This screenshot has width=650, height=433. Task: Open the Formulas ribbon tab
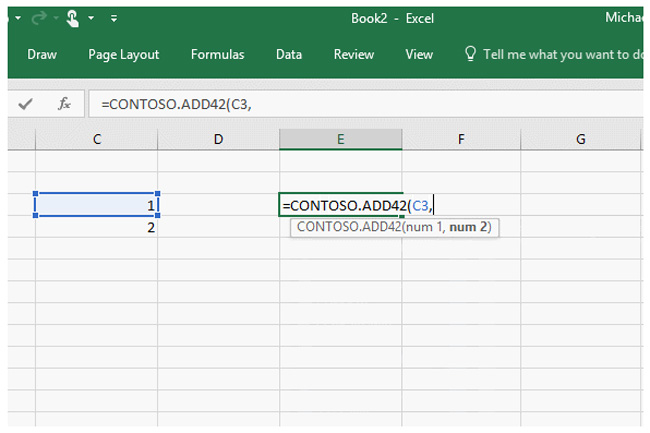(217, 54)
